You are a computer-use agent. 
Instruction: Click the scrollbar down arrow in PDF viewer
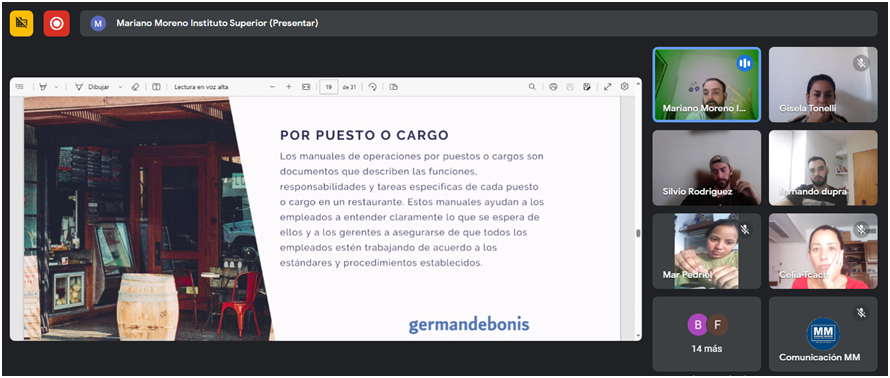tap(638, 335)
